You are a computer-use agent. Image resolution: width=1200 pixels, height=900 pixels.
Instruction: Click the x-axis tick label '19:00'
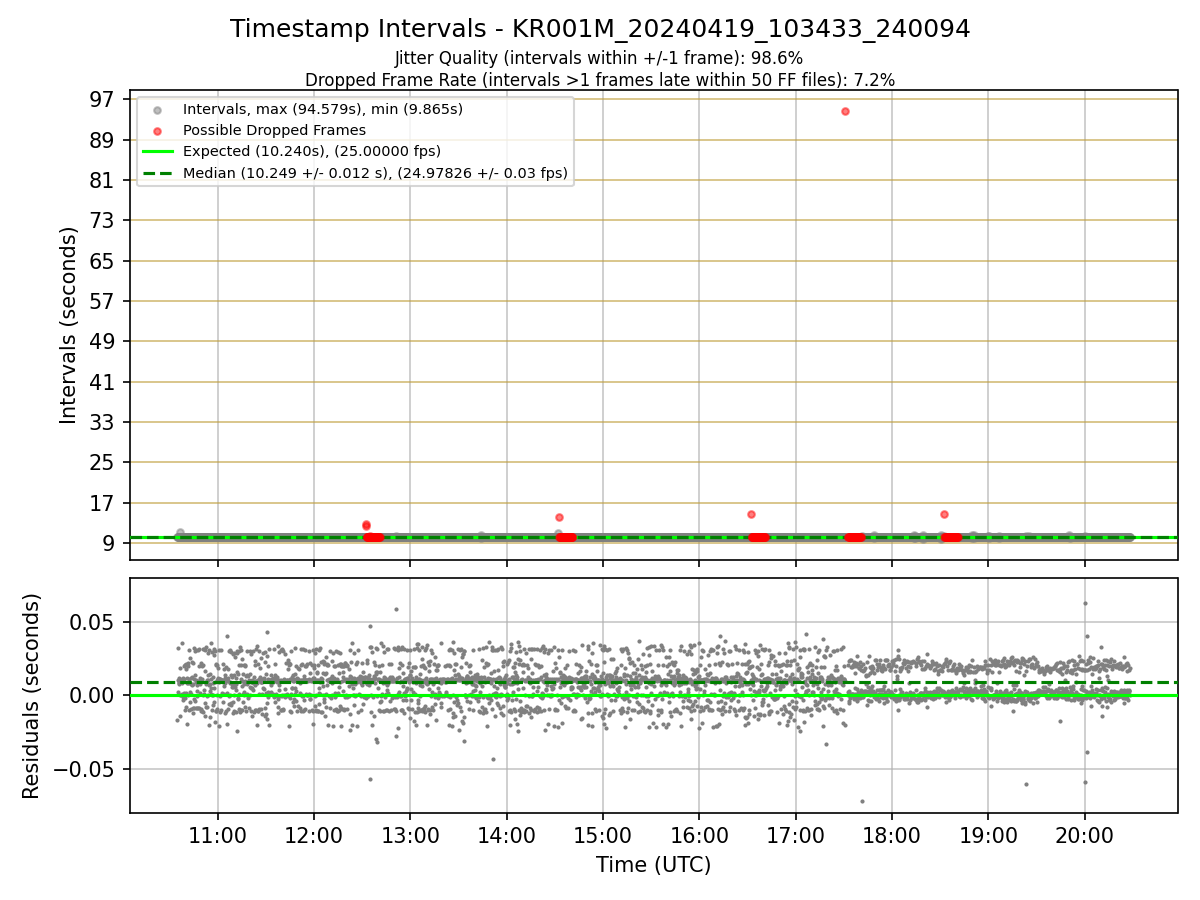988,834
